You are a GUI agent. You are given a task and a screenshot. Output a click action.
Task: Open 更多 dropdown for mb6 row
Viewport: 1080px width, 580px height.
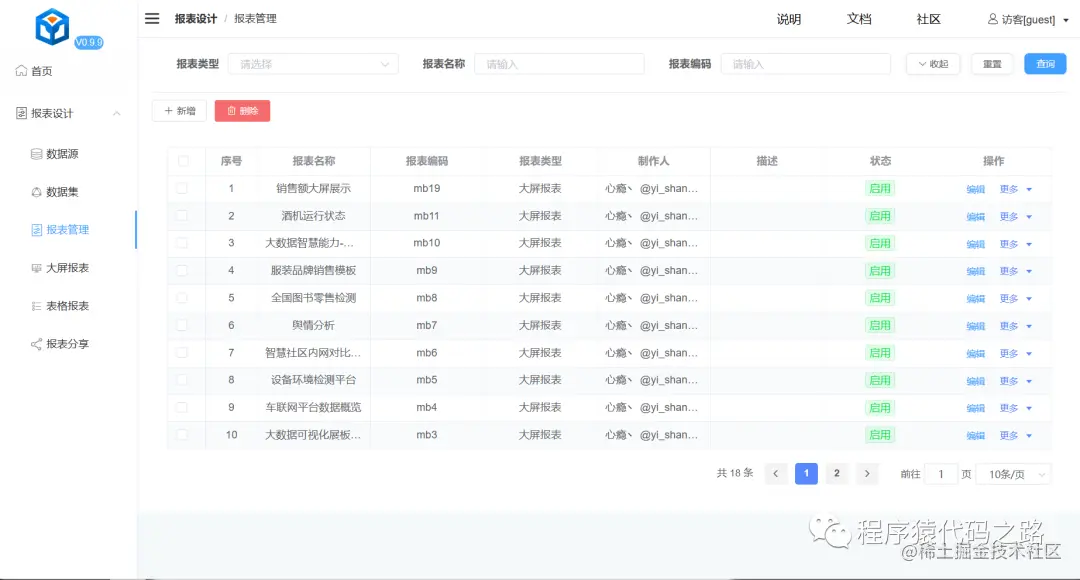(x=1016, y=354)
